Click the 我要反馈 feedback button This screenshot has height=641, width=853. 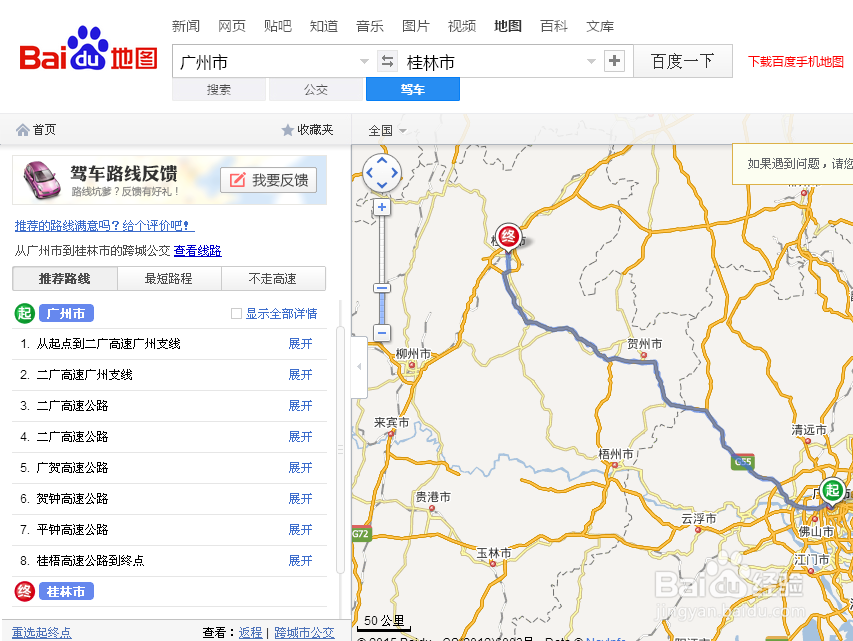[269, 180]
